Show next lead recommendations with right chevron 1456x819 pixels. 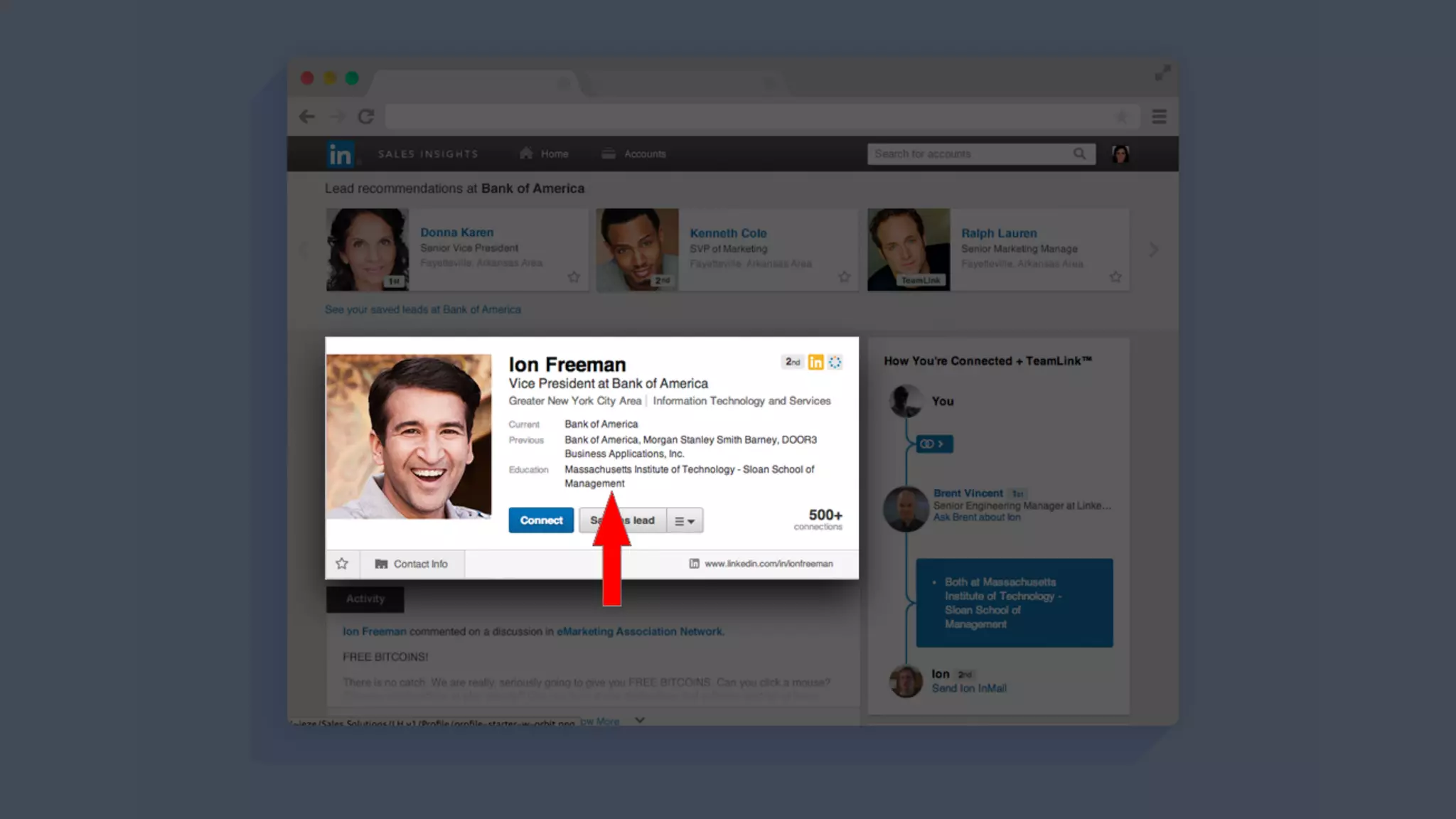(x=1153, y=250)
